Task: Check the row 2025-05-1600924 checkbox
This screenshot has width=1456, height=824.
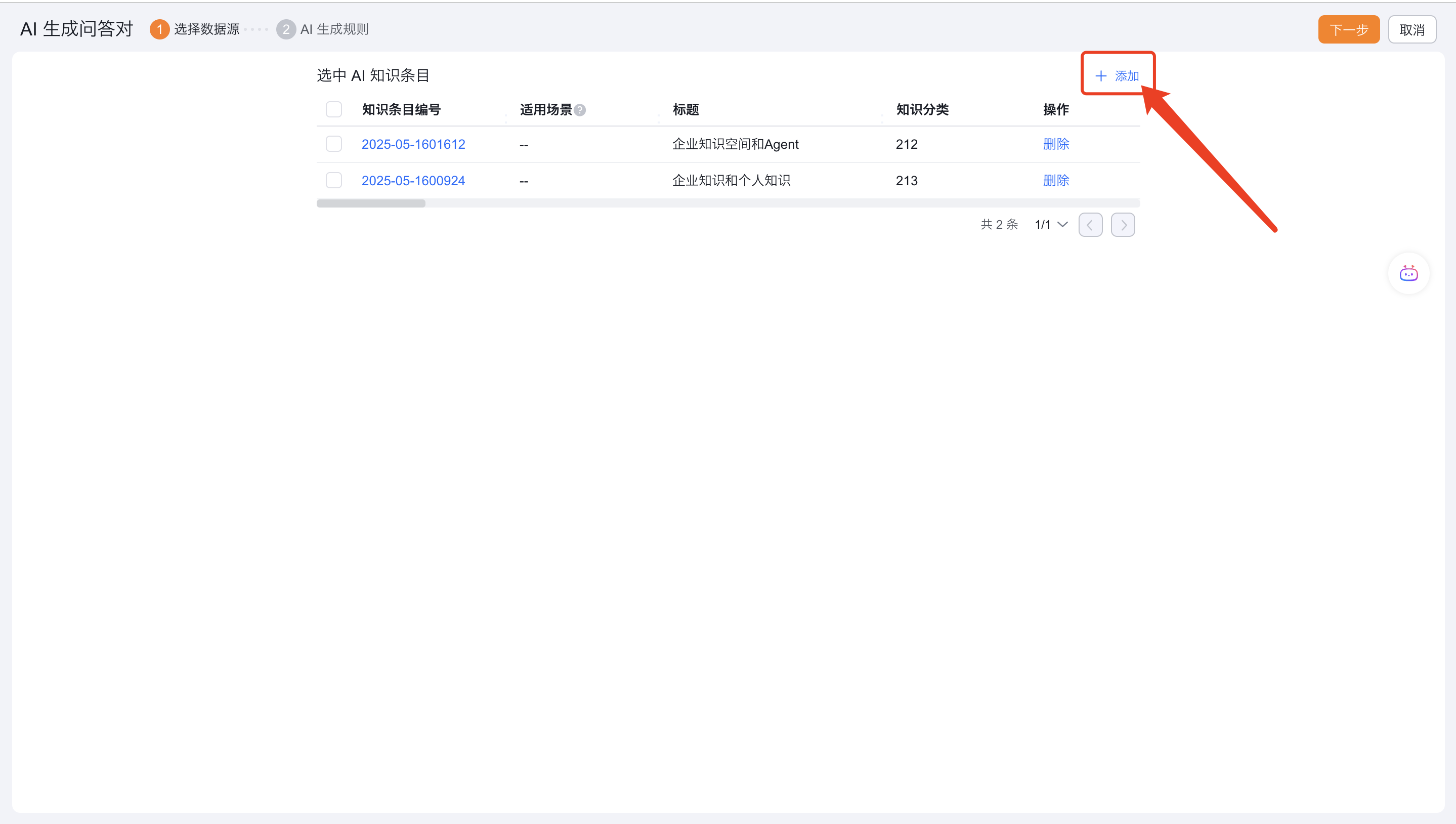Action: 334,181
